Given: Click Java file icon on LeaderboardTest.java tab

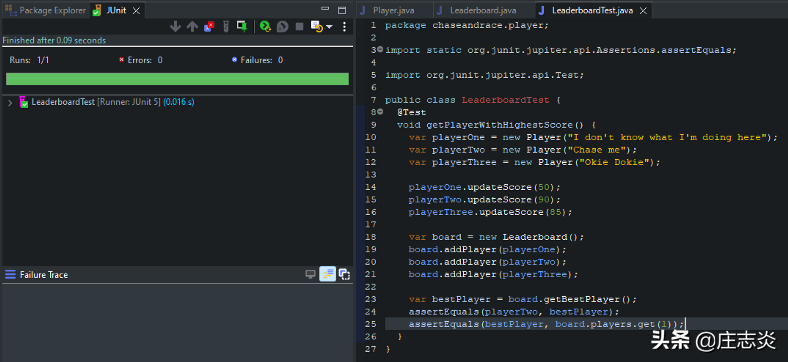Looking at the screenshot, I should (x=542, y=10).
